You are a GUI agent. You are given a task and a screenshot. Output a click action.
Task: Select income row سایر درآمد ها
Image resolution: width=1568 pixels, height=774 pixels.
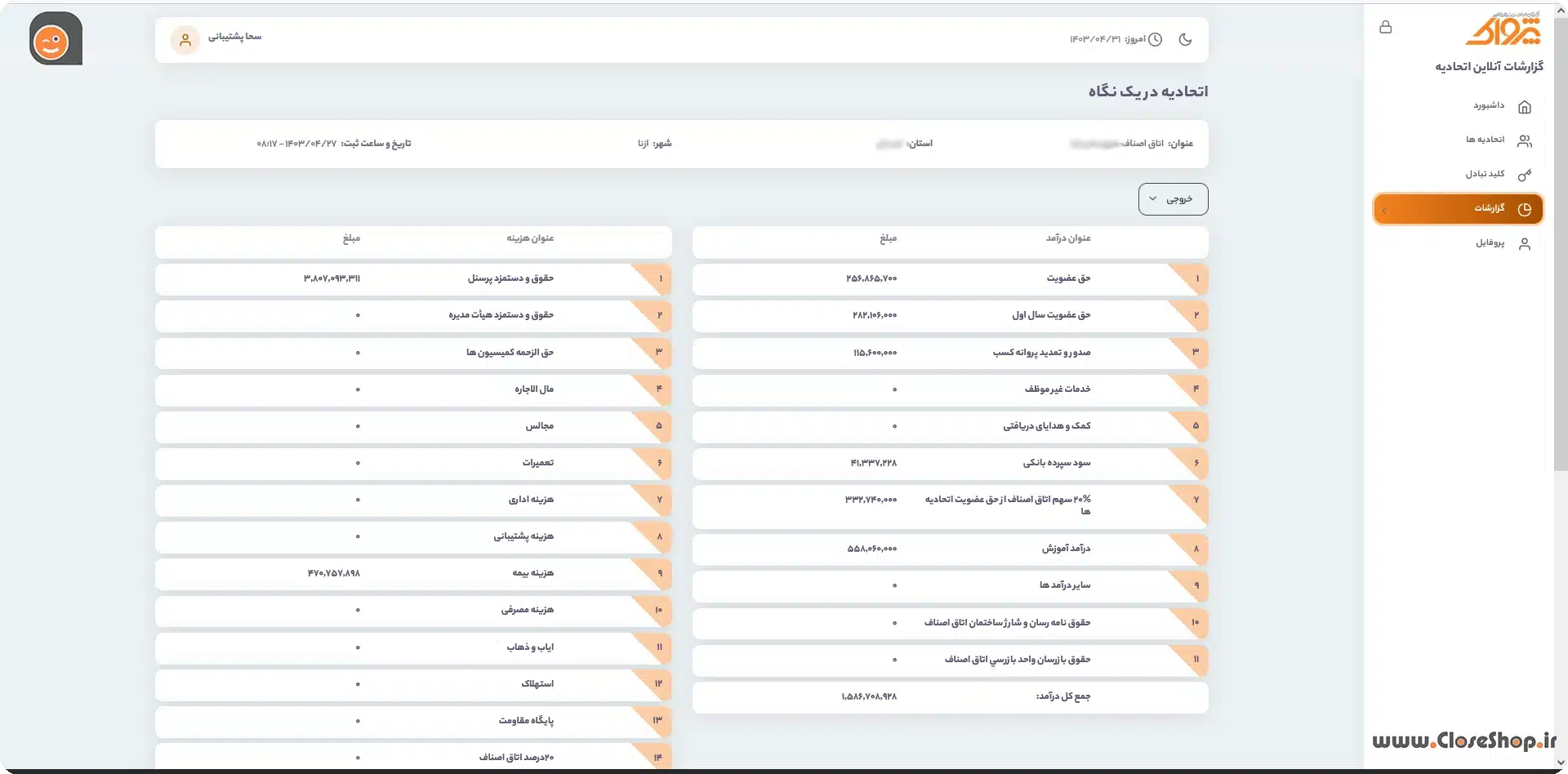click(950, 586)
